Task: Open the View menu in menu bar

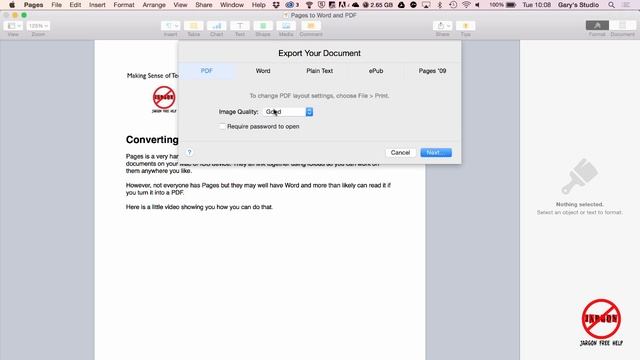Action: 180,5
